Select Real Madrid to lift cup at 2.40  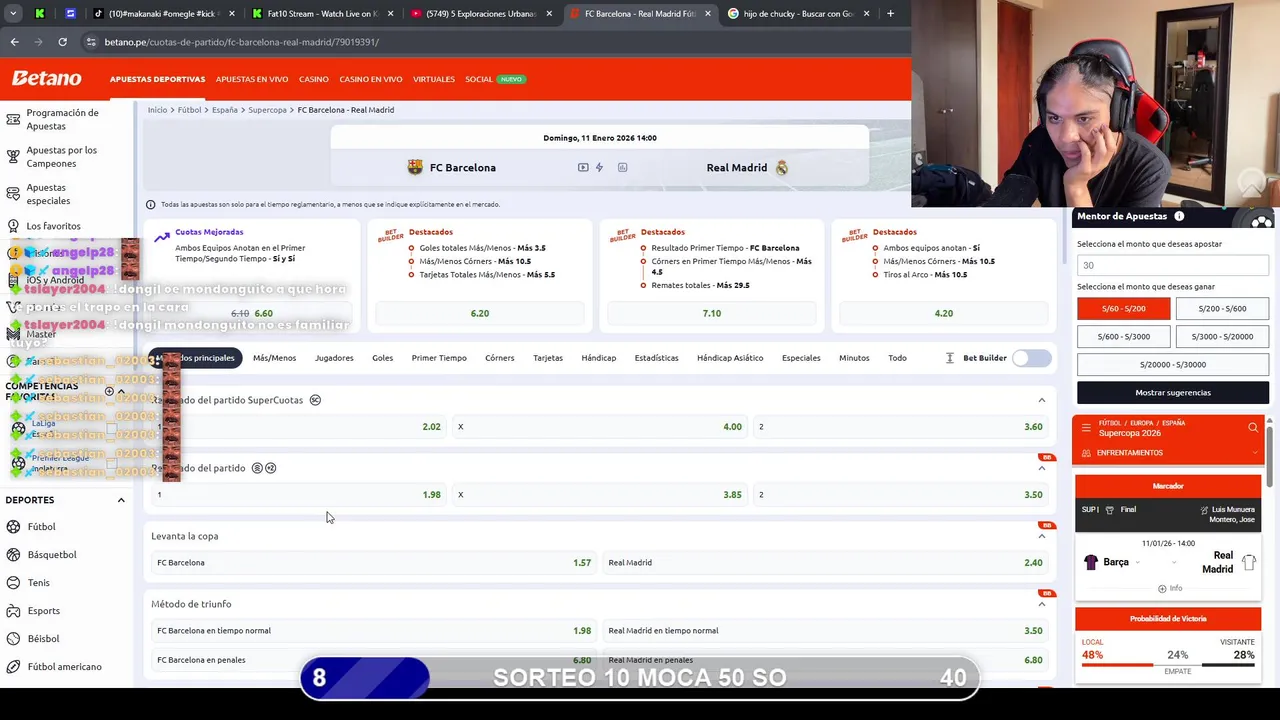click(x=825, y=563)
